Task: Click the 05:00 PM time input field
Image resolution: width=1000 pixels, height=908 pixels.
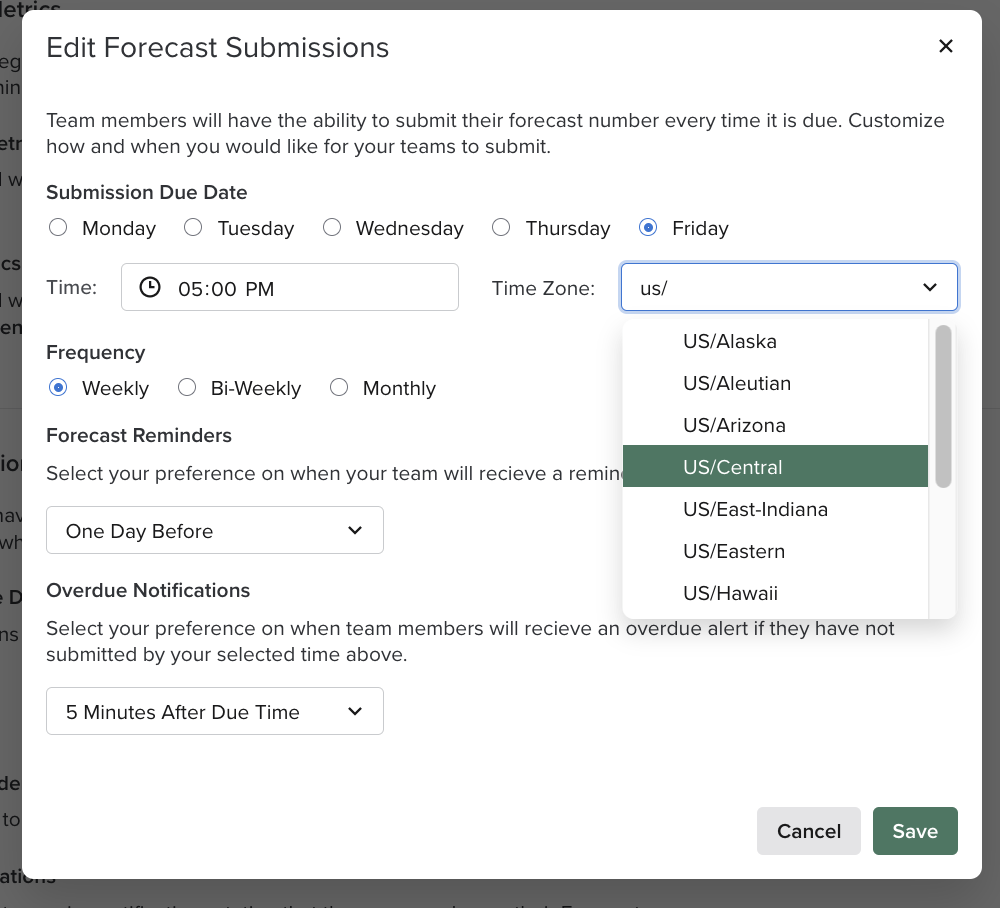Action: point(290,287)
